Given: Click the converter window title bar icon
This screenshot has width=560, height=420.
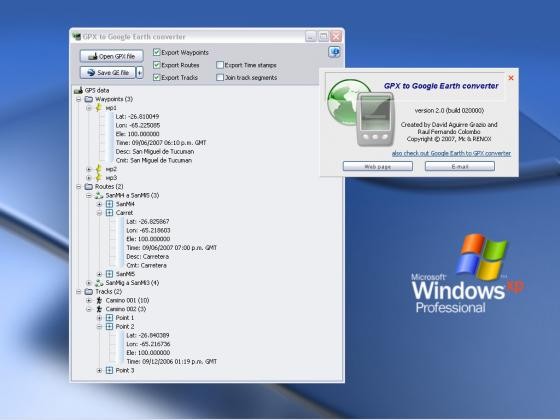Looking at the screenshot, I should pyautogui.click(x=76, y=36).
